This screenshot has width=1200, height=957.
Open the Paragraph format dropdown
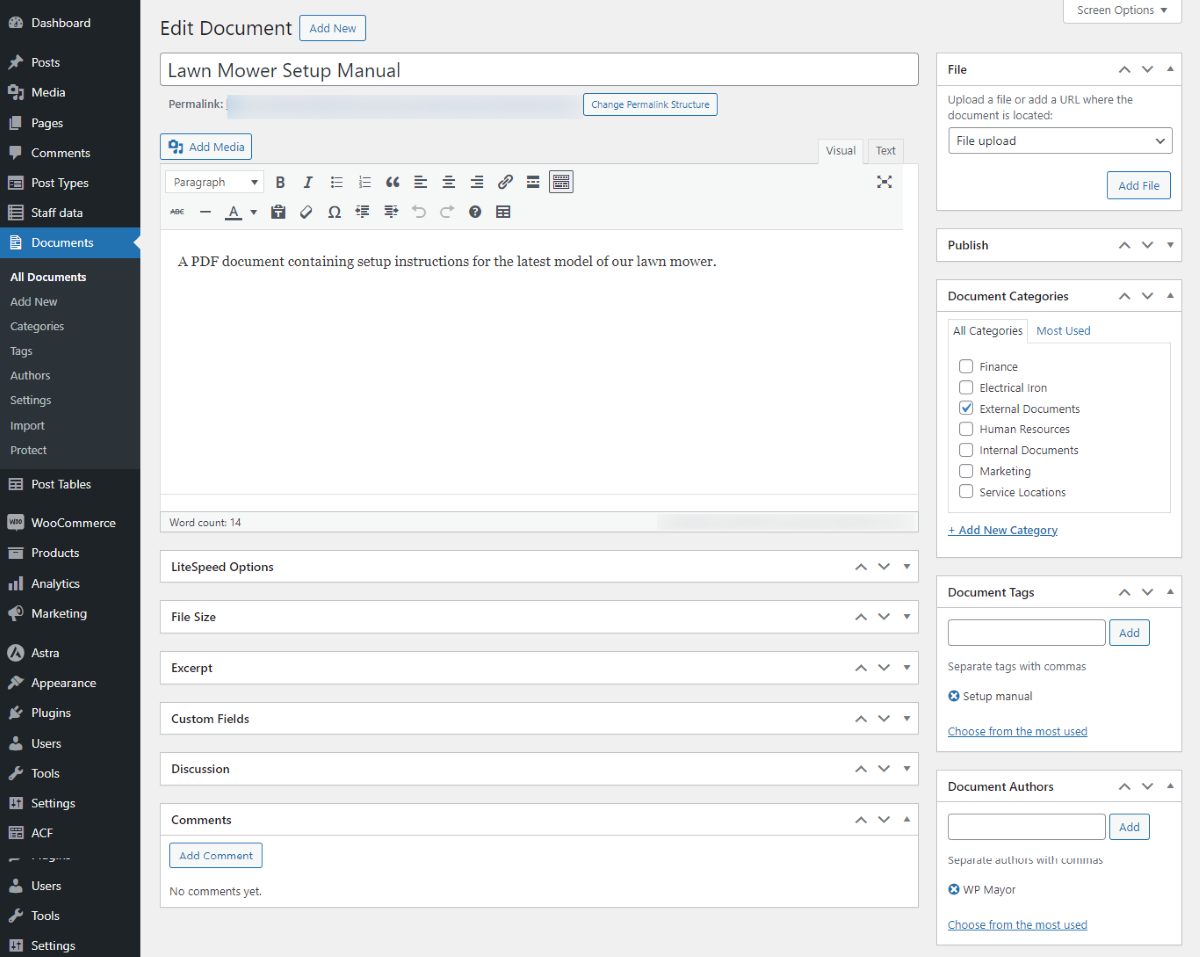(214, 182)
